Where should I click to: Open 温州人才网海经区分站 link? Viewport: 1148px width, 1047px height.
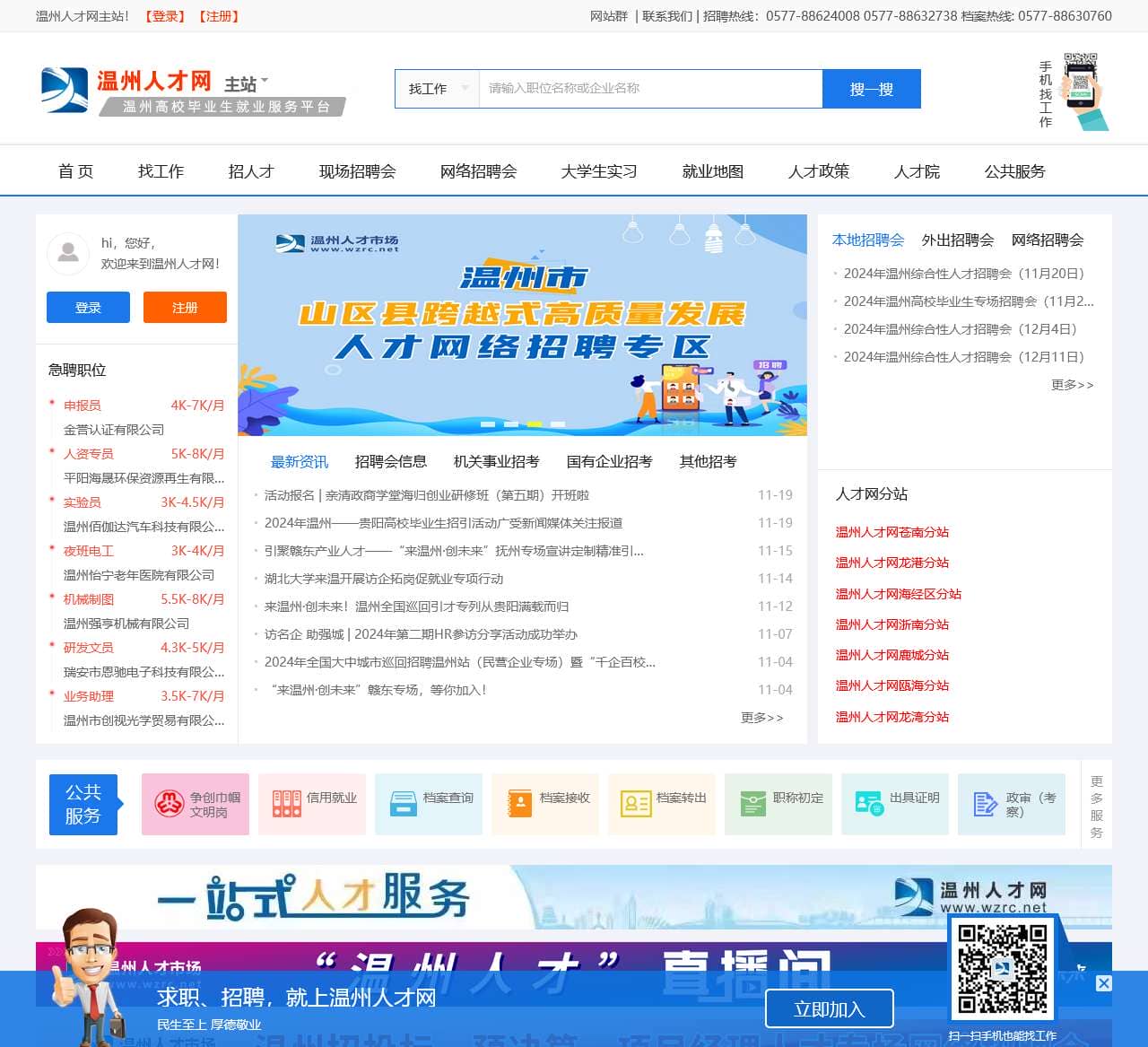[x=899, y=594]
